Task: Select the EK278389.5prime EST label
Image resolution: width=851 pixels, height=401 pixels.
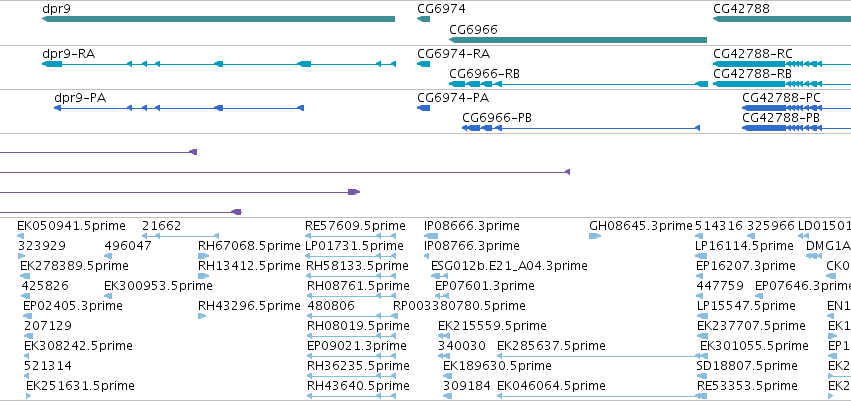Action: point(74,266)
